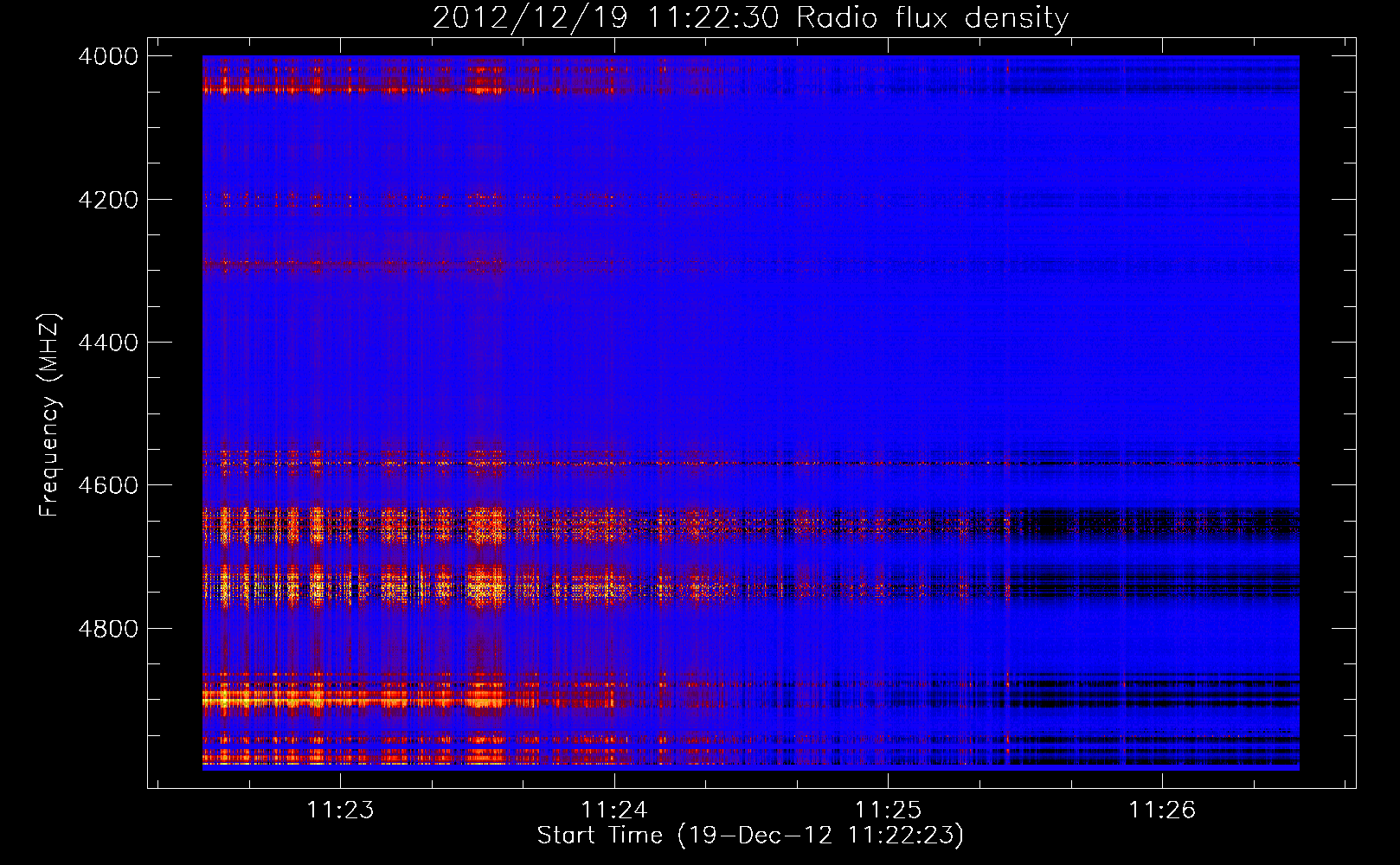Click the plot title '2012/12/19 11:22:30 Radio flux density'
The width and height of the screenshot is (1400, 865).
750,17
